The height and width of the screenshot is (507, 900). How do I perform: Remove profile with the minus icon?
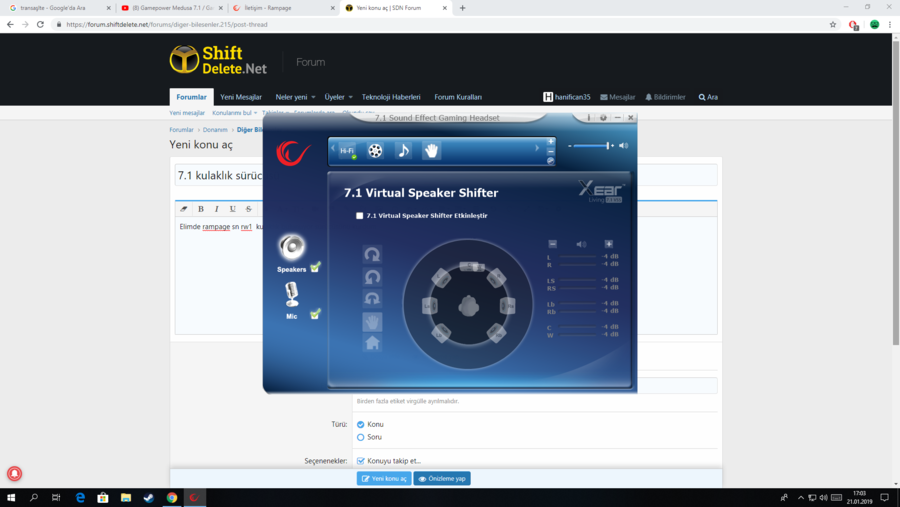[x=550, y=151]
